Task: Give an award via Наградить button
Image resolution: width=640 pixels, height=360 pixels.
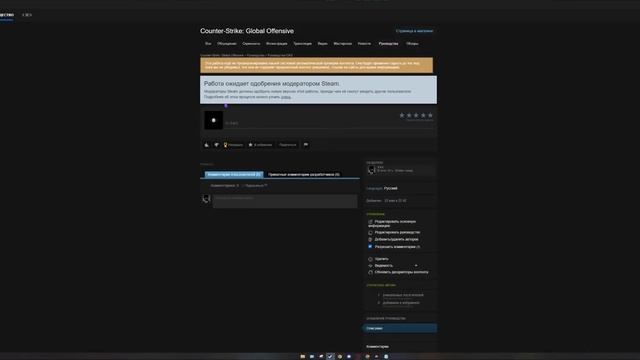Action: tap(233, 145)
